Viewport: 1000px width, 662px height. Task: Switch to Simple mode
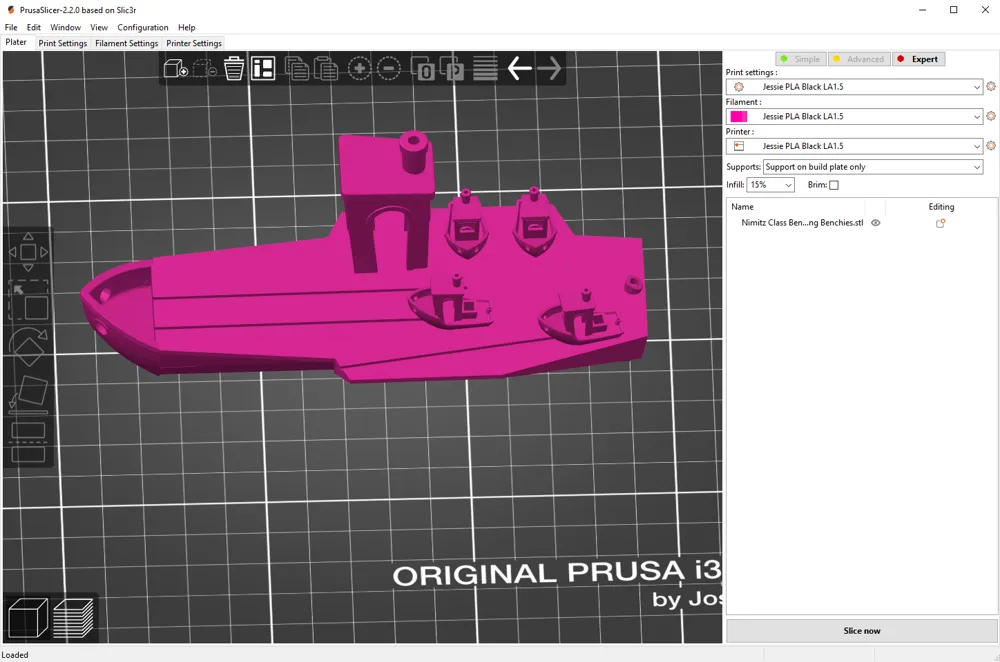pos(800,59)
